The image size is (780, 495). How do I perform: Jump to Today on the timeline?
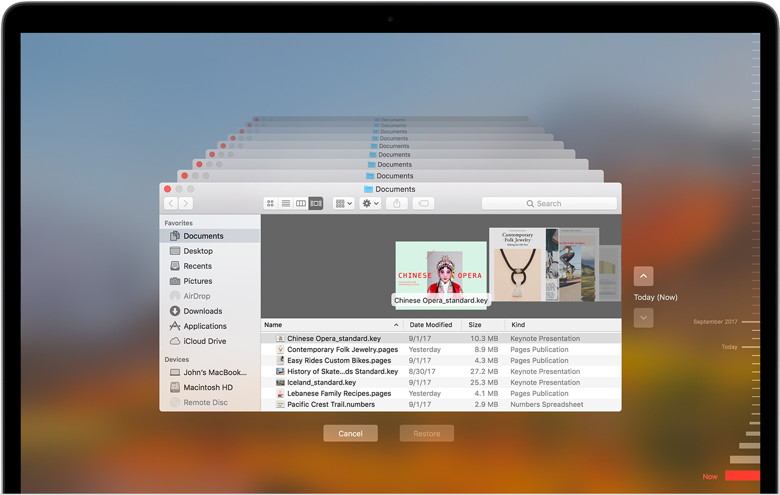point(729,347)
